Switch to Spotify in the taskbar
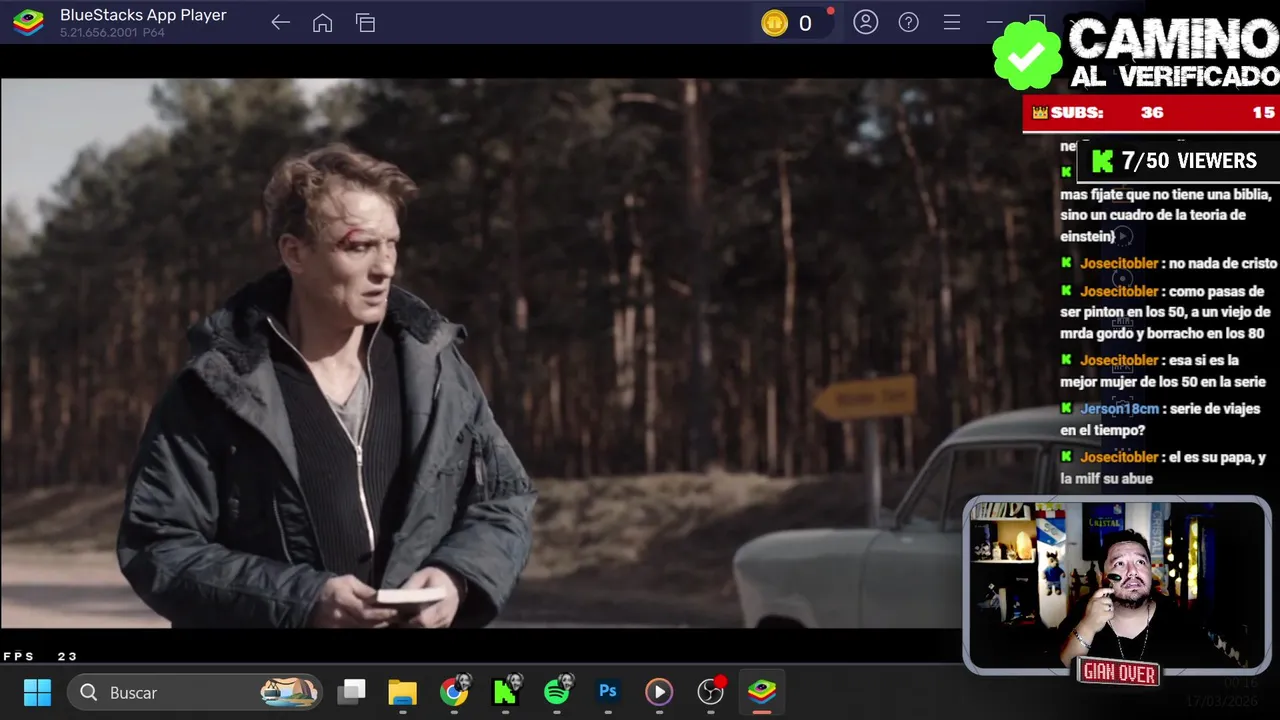Image resolution: width=1280 pixels, height=720 pixels. [557, 692]
